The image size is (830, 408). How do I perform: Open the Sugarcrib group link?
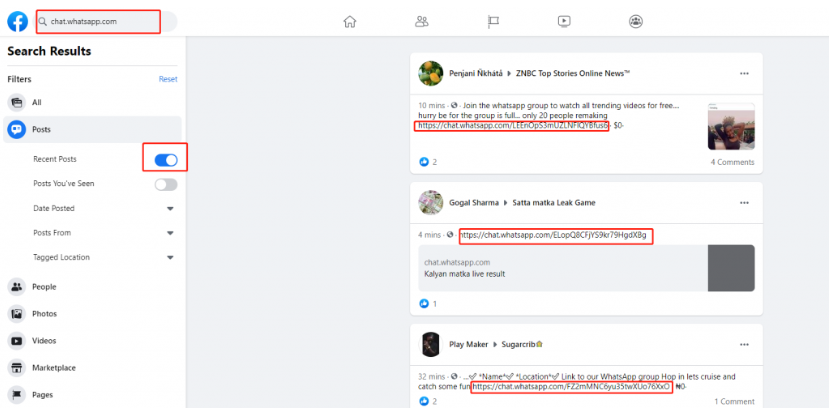[x=522, y=344]
